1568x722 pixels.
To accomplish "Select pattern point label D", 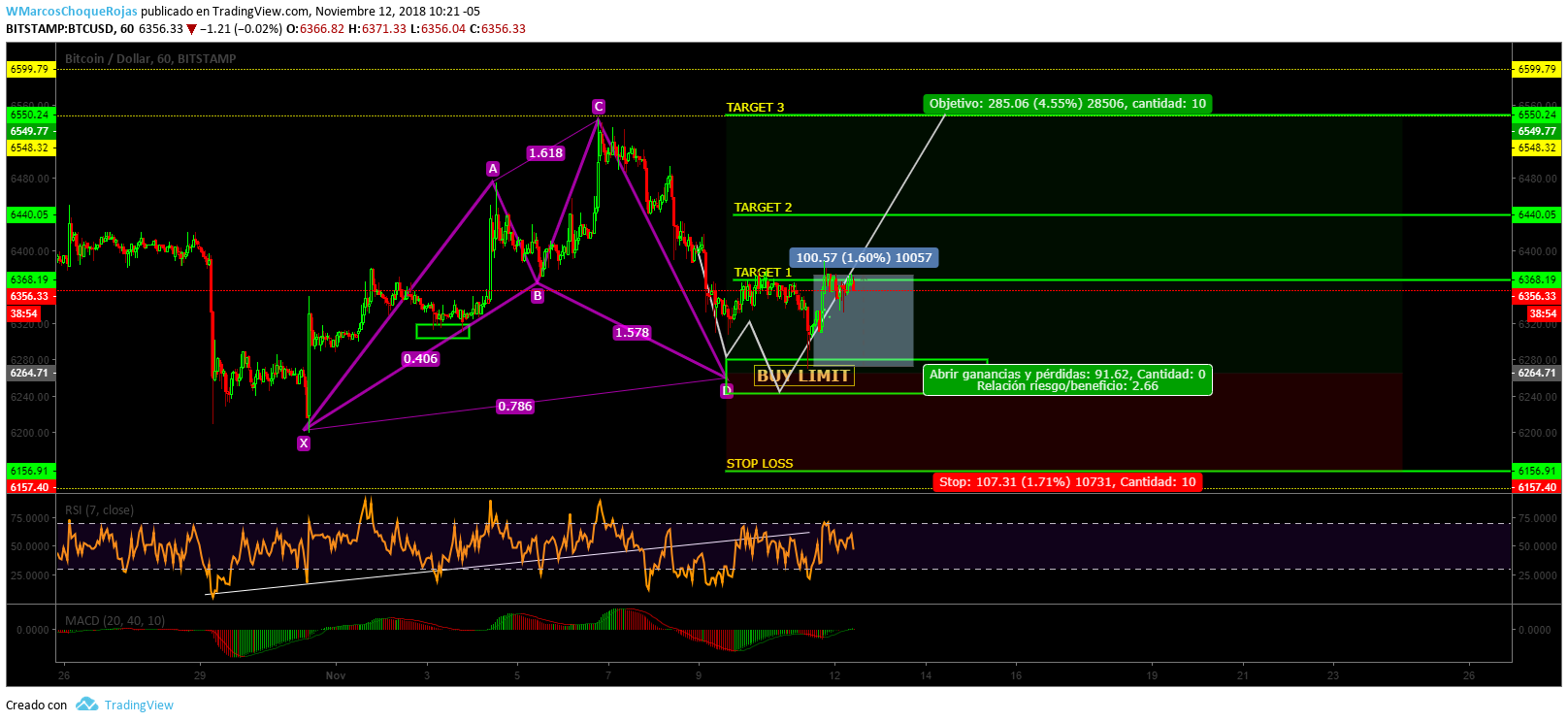I will pyautogui.click(x=727, y=391).
